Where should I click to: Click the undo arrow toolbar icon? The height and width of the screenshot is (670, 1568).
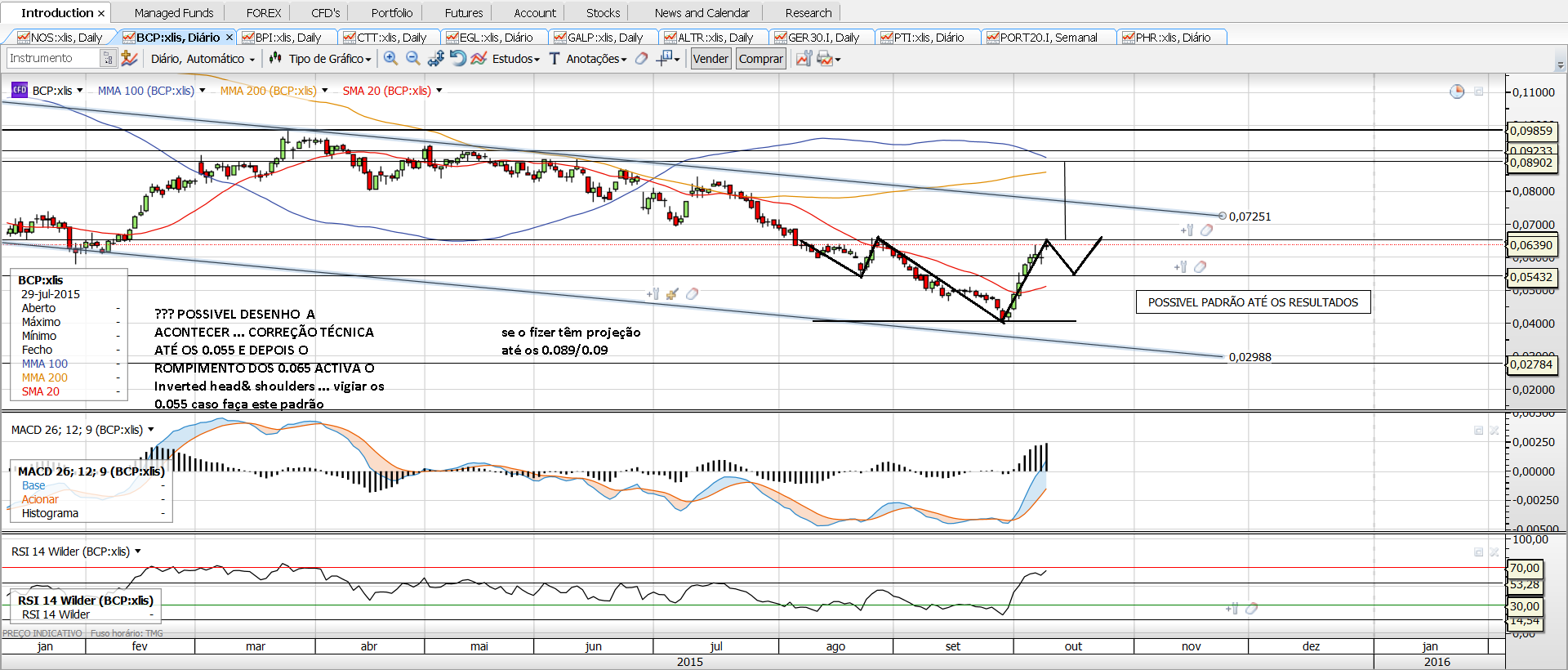coord(458,58)
